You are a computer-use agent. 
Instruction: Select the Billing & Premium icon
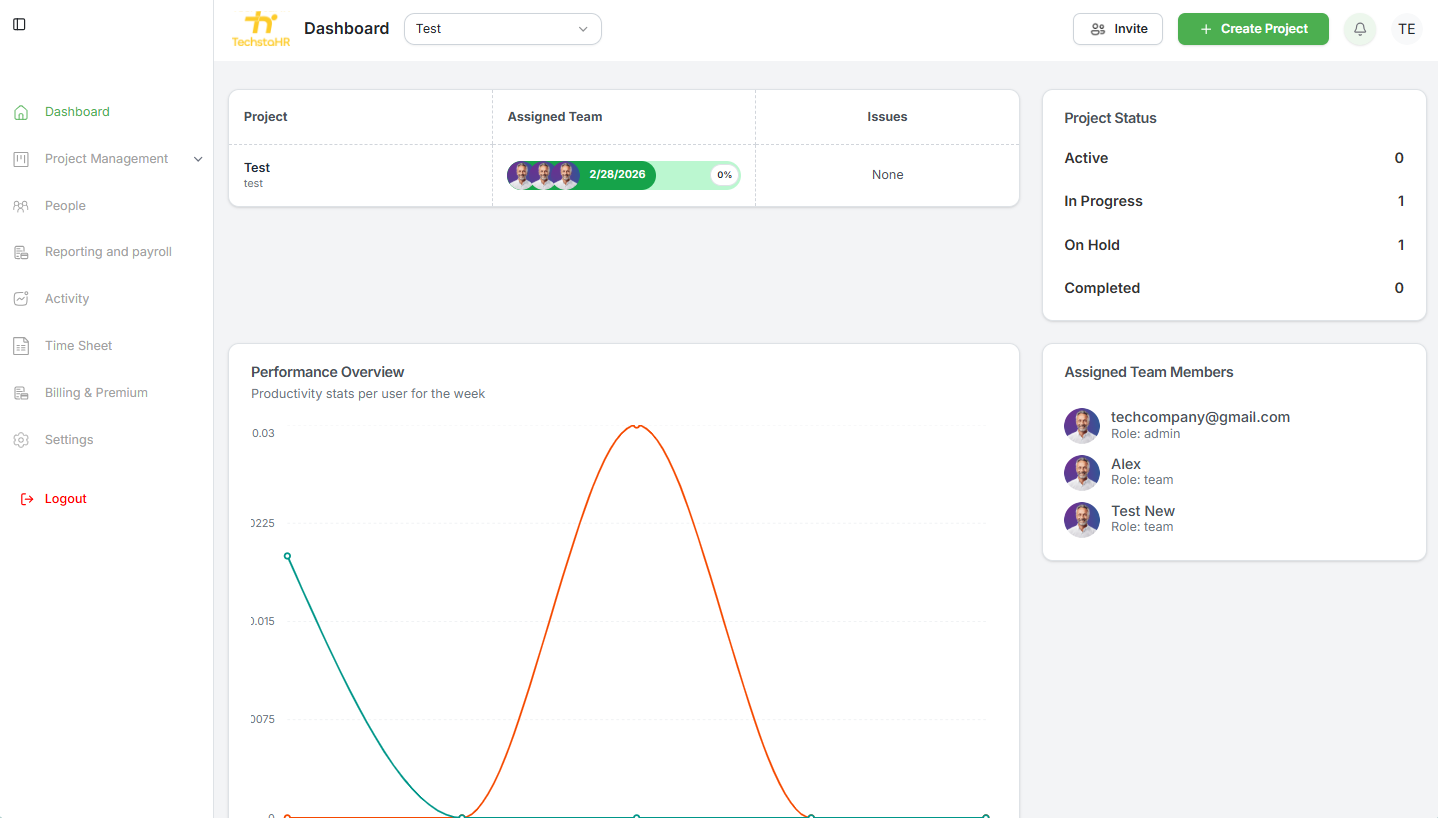(20, 392)
